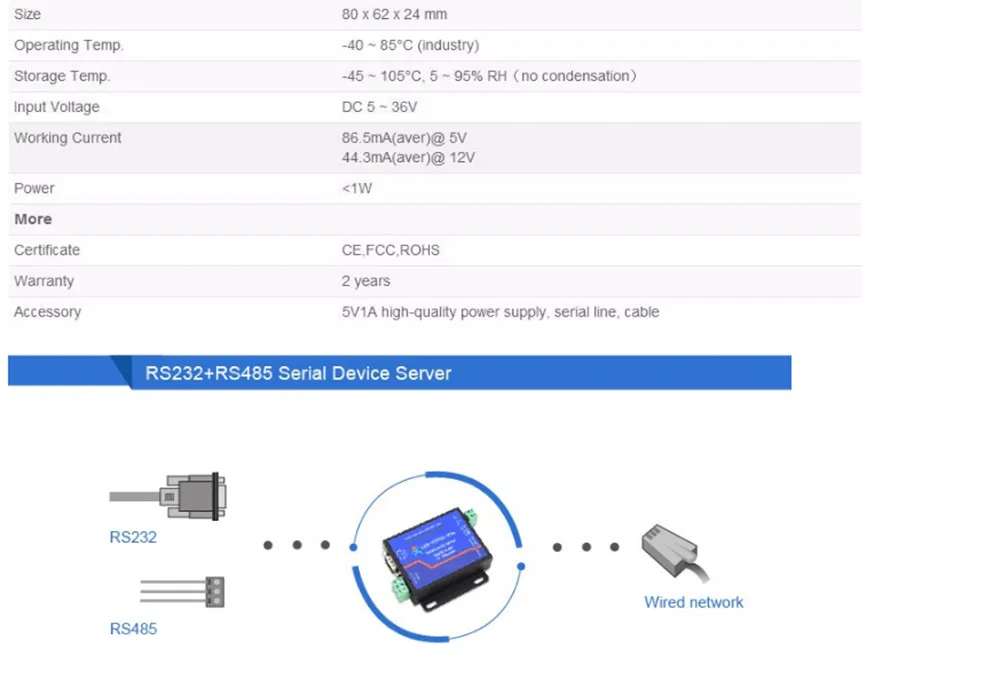Click the blue serial device server image
This screenshot has height=700, width=1000.
[438, 557]
